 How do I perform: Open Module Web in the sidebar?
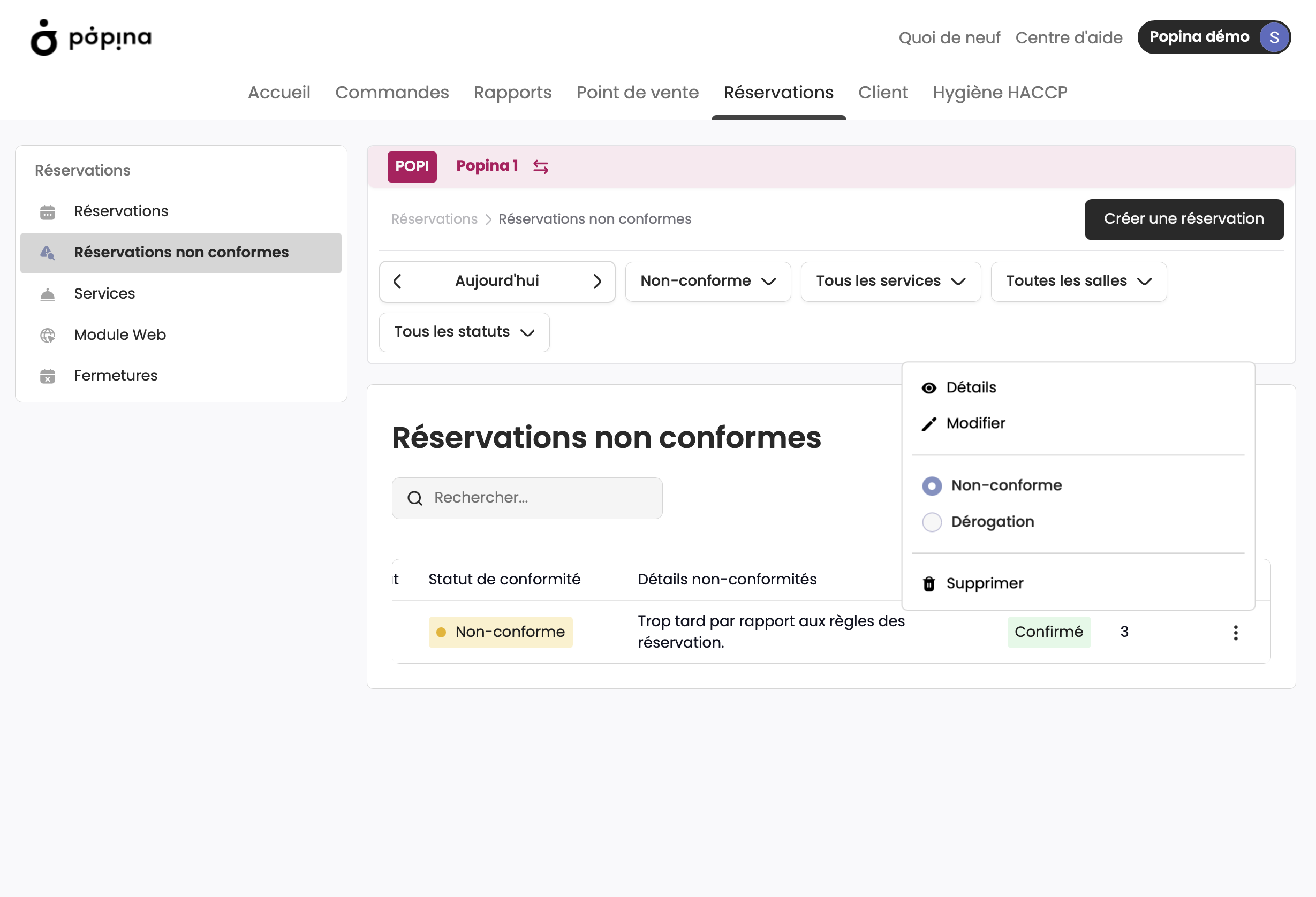tap(180, 336)
